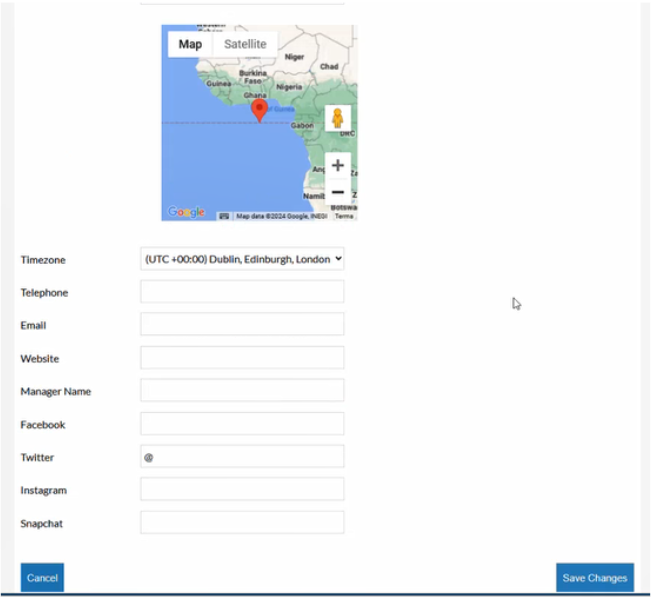The width and height of the screenshot is (652, 597).
Task: Open map keyboard shortcuts icon
Action: [224, 215]
